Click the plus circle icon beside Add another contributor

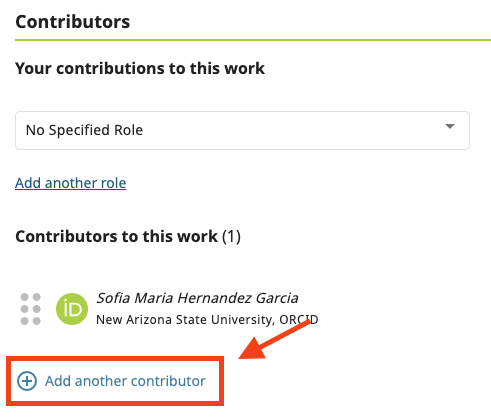click(27, 381)
